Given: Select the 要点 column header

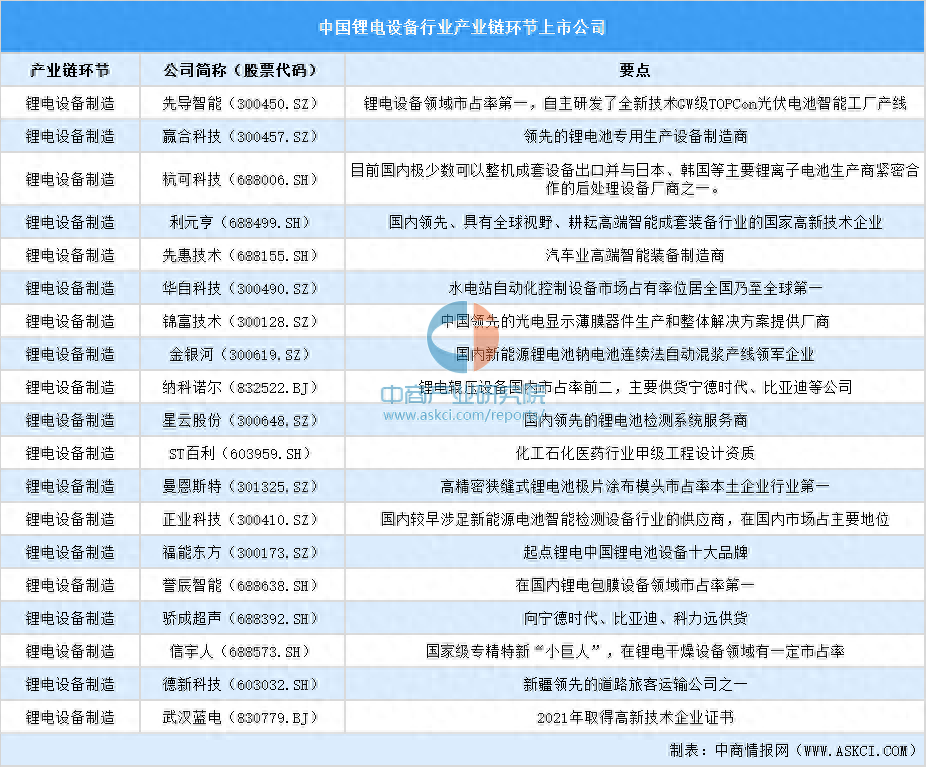Looking at the screenshot, I should 635,71.
